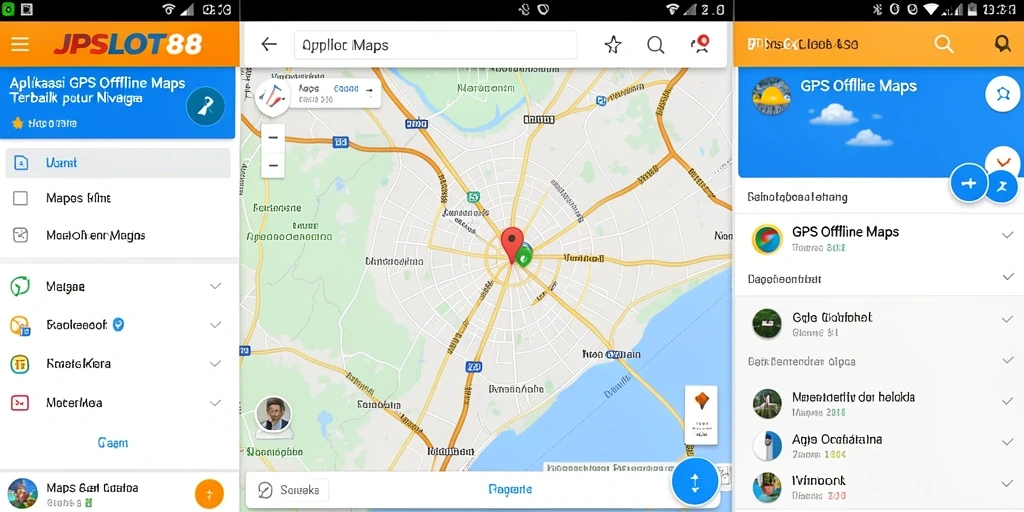This screenshot has height=512, width=1024.
Task: Favorite with the star icon in map header
Action: (x=613, y=44)
